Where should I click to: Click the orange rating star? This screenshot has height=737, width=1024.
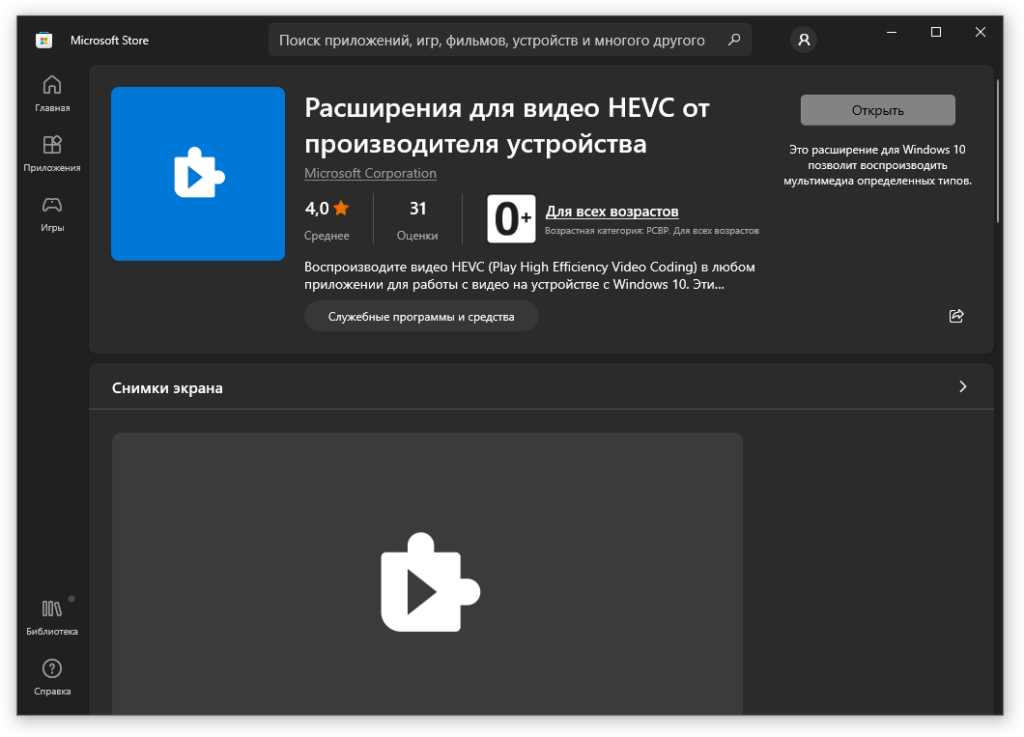[341, 208]
